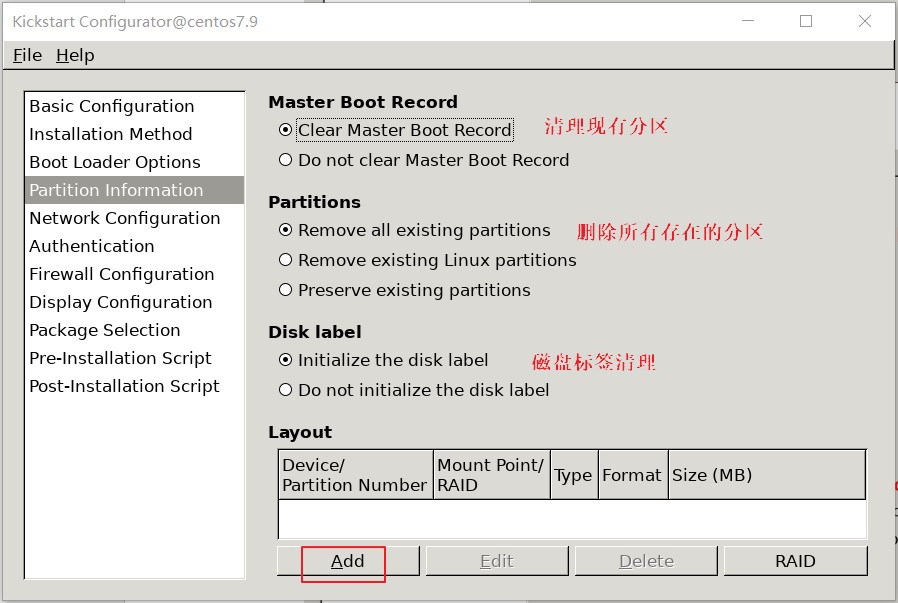Minimize the Kickstart Configurator window
Viewport: 898px width, 603px height.
(x=748, y=21)
